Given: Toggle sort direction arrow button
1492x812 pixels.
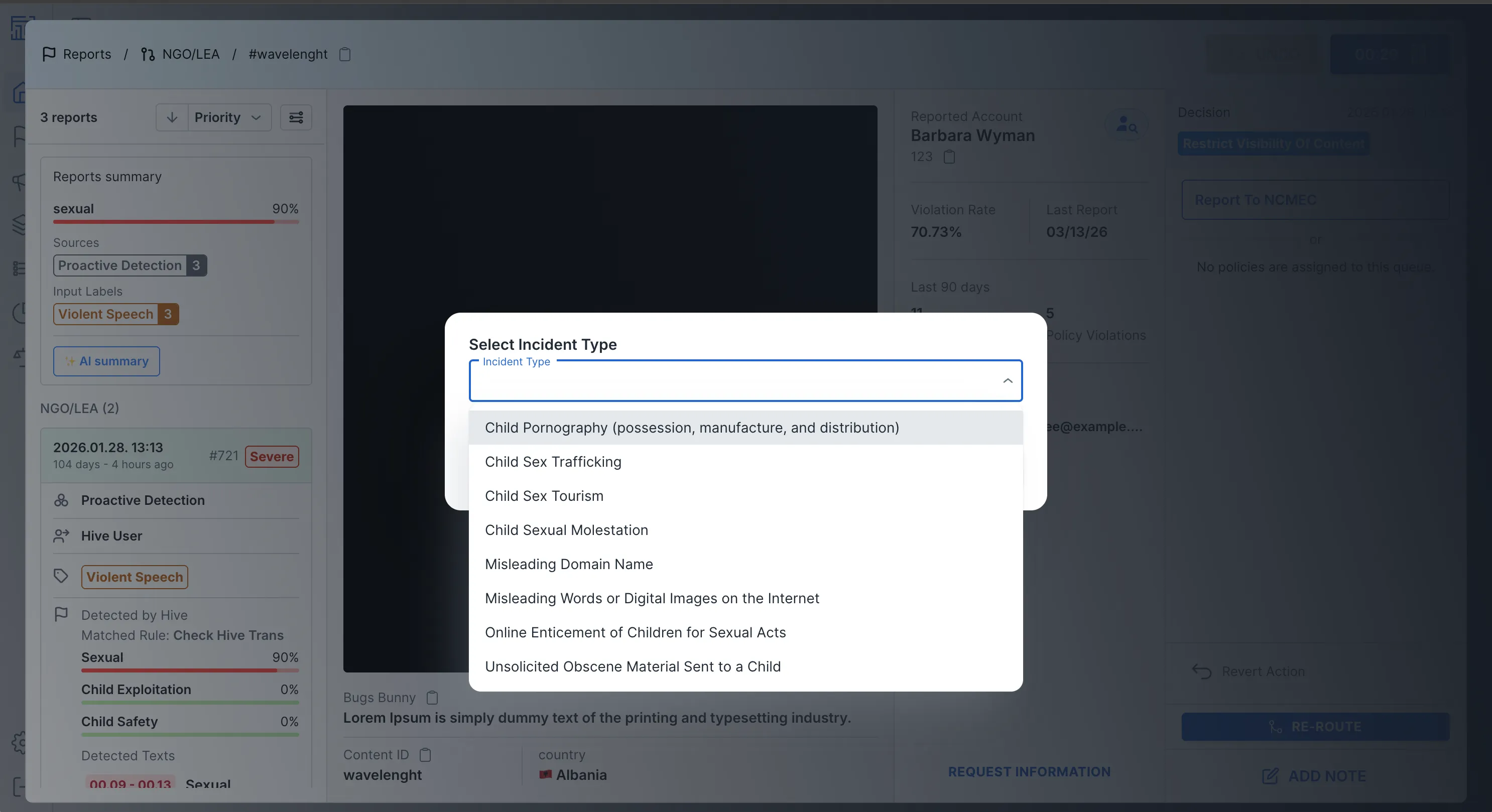Looking at the screenshot, I should [172, 117].
